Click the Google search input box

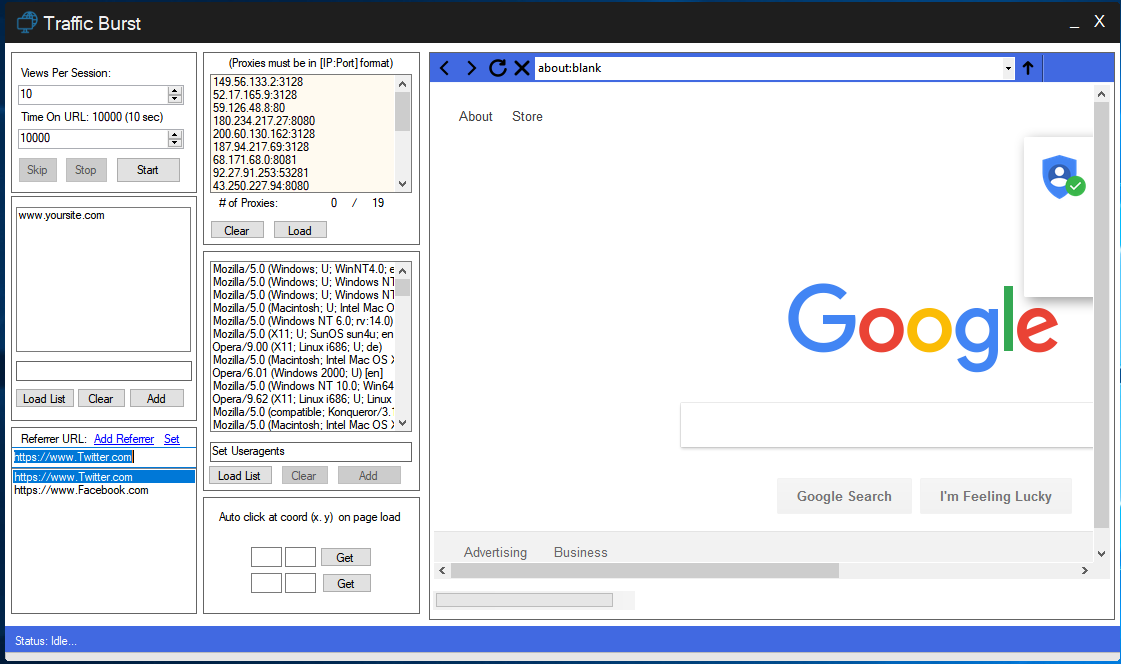click(x=885, y=425)
